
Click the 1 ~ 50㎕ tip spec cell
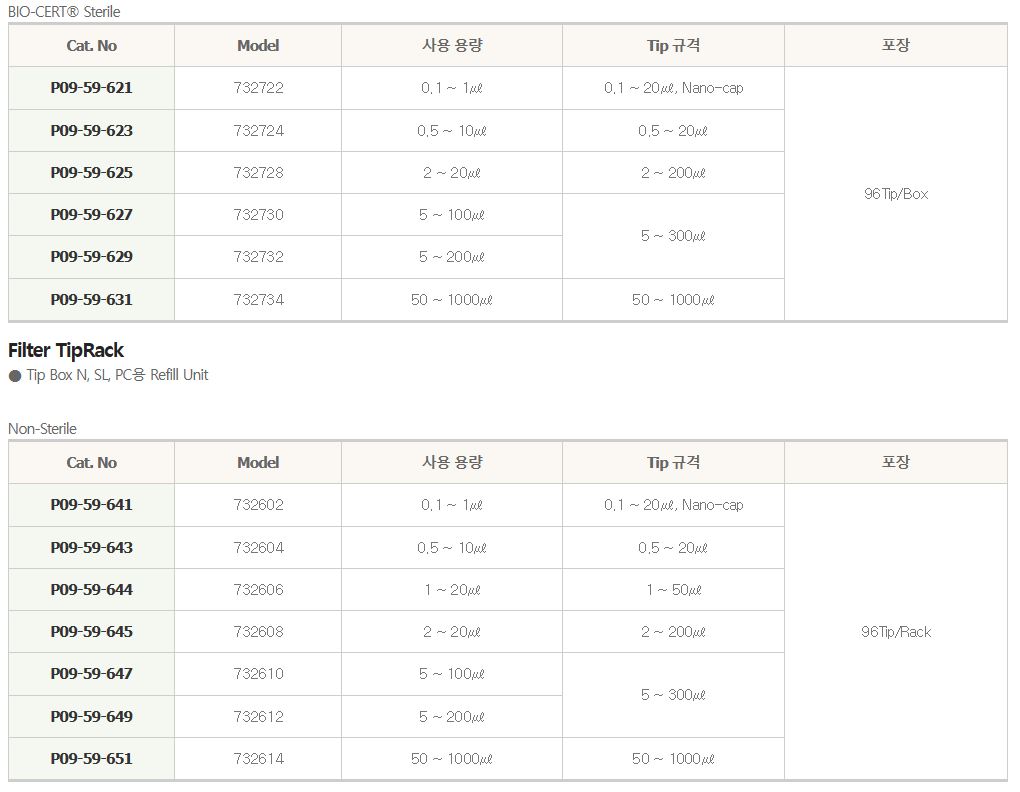673,590
